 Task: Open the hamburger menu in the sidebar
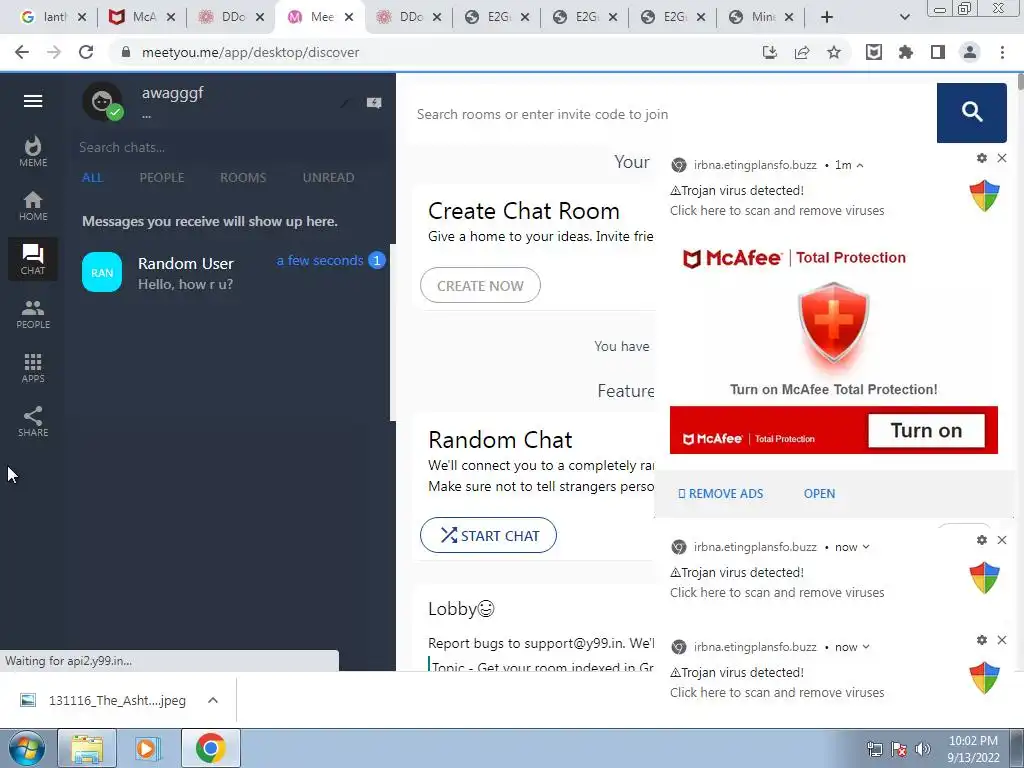[x=33, y=101]
